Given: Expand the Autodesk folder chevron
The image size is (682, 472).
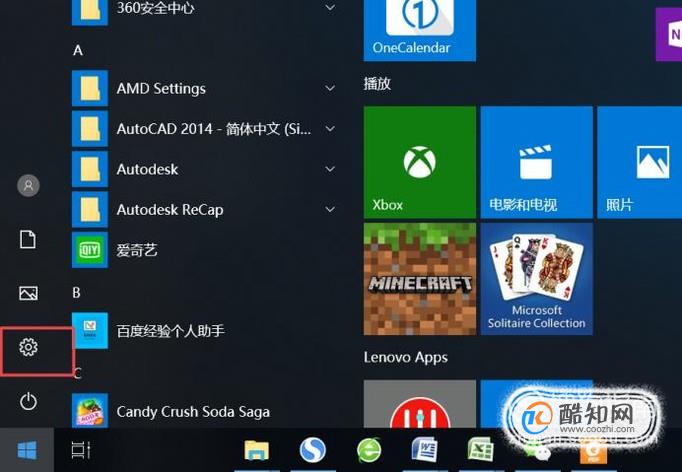Looking at the screenshot, I should [x=330, y=169].
